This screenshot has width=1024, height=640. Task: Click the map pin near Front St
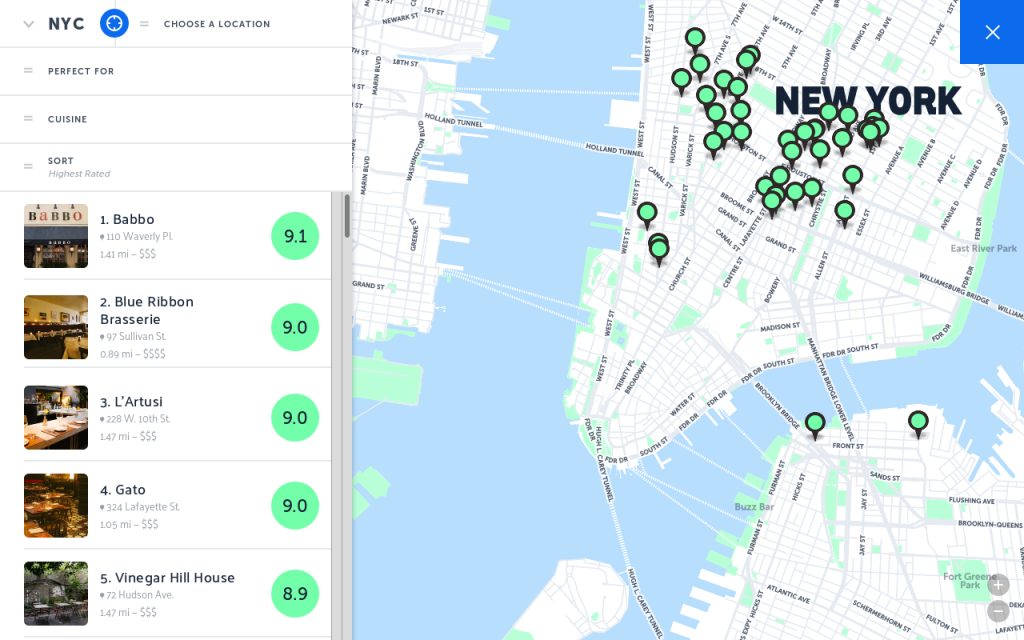point(918,422)
